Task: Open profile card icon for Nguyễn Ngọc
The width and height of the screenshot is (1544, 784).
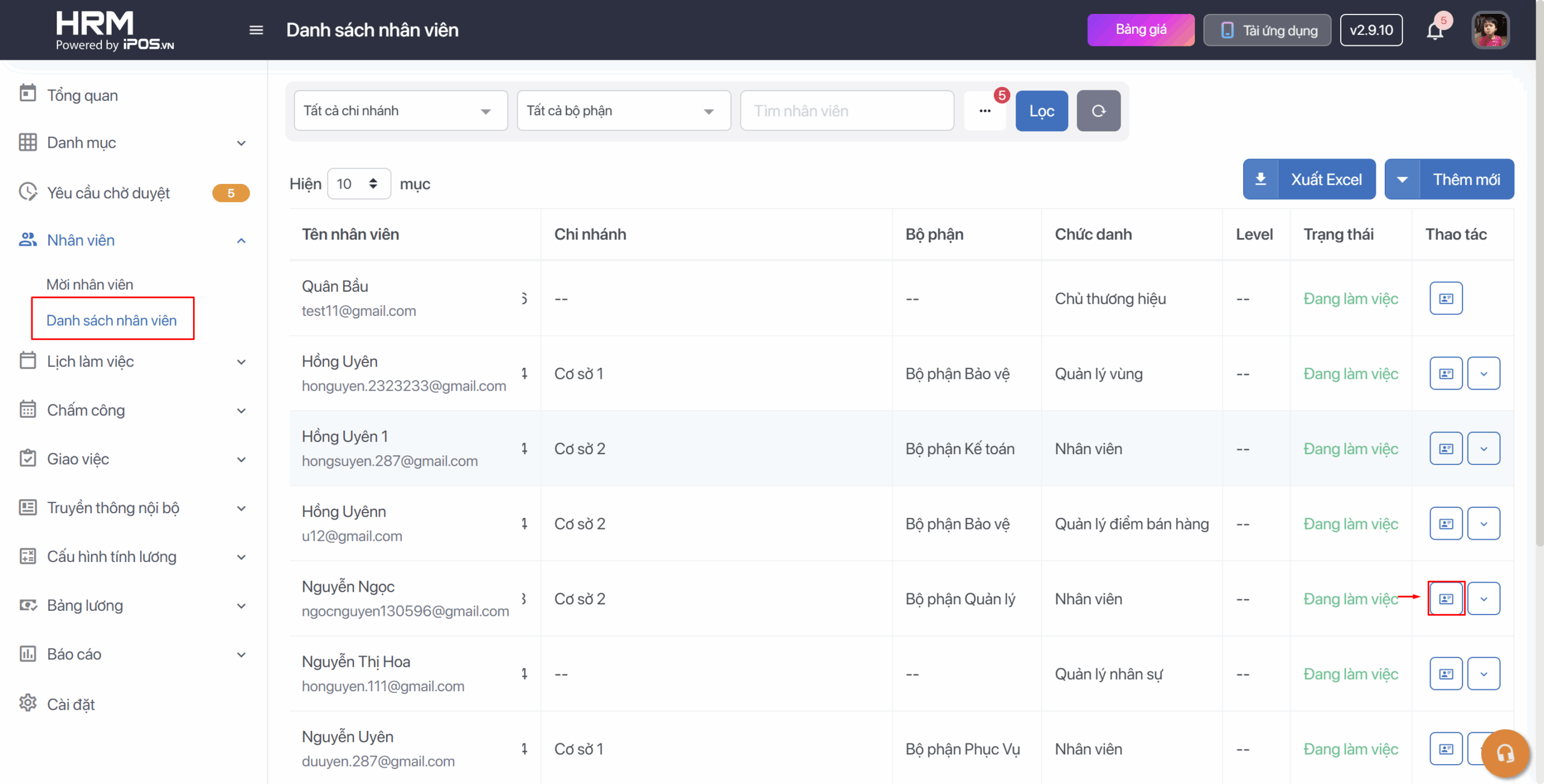Action: click(1446, 599)
